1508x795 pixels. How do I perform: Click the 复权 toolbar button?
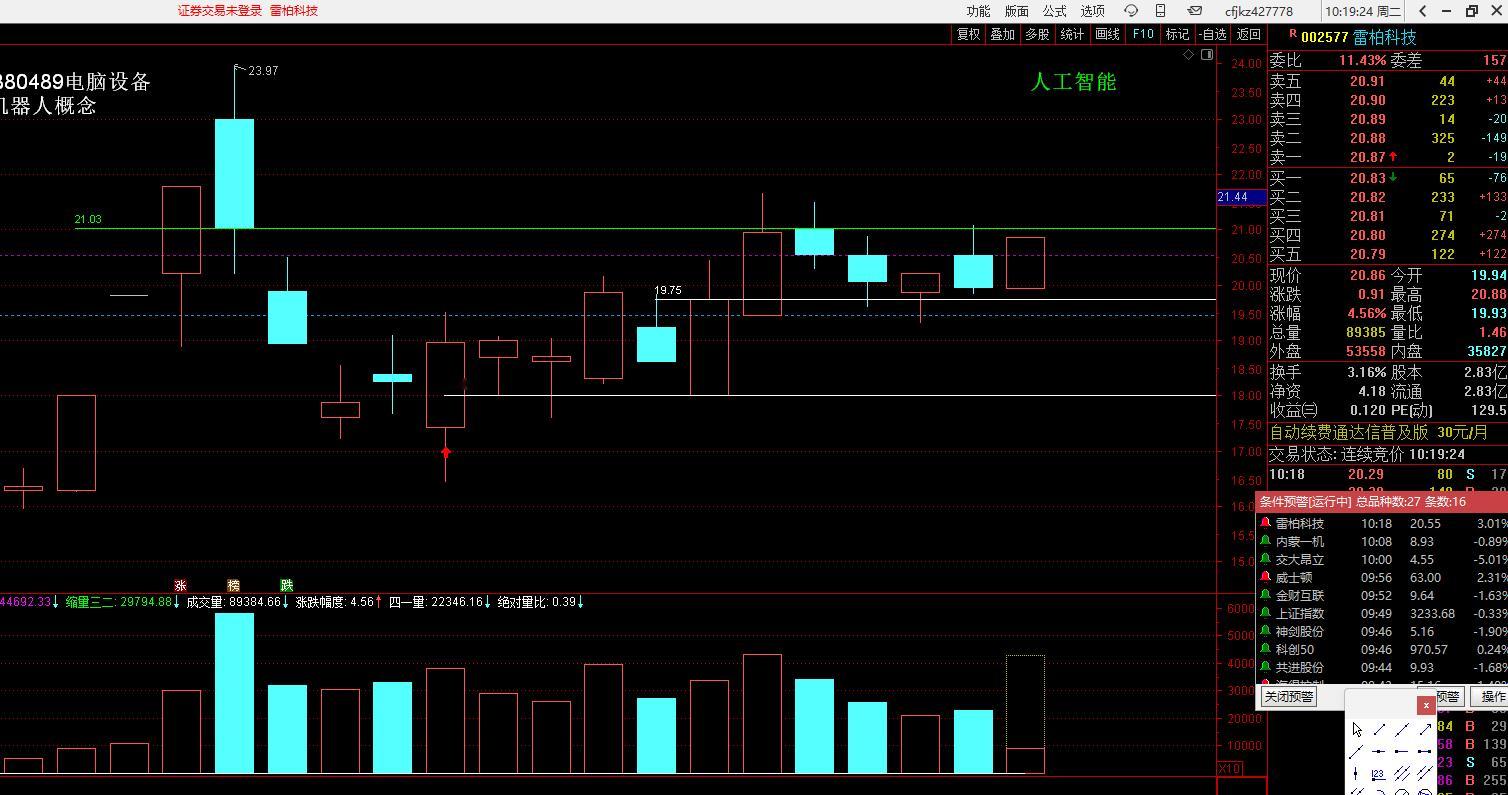click(968, 34)
